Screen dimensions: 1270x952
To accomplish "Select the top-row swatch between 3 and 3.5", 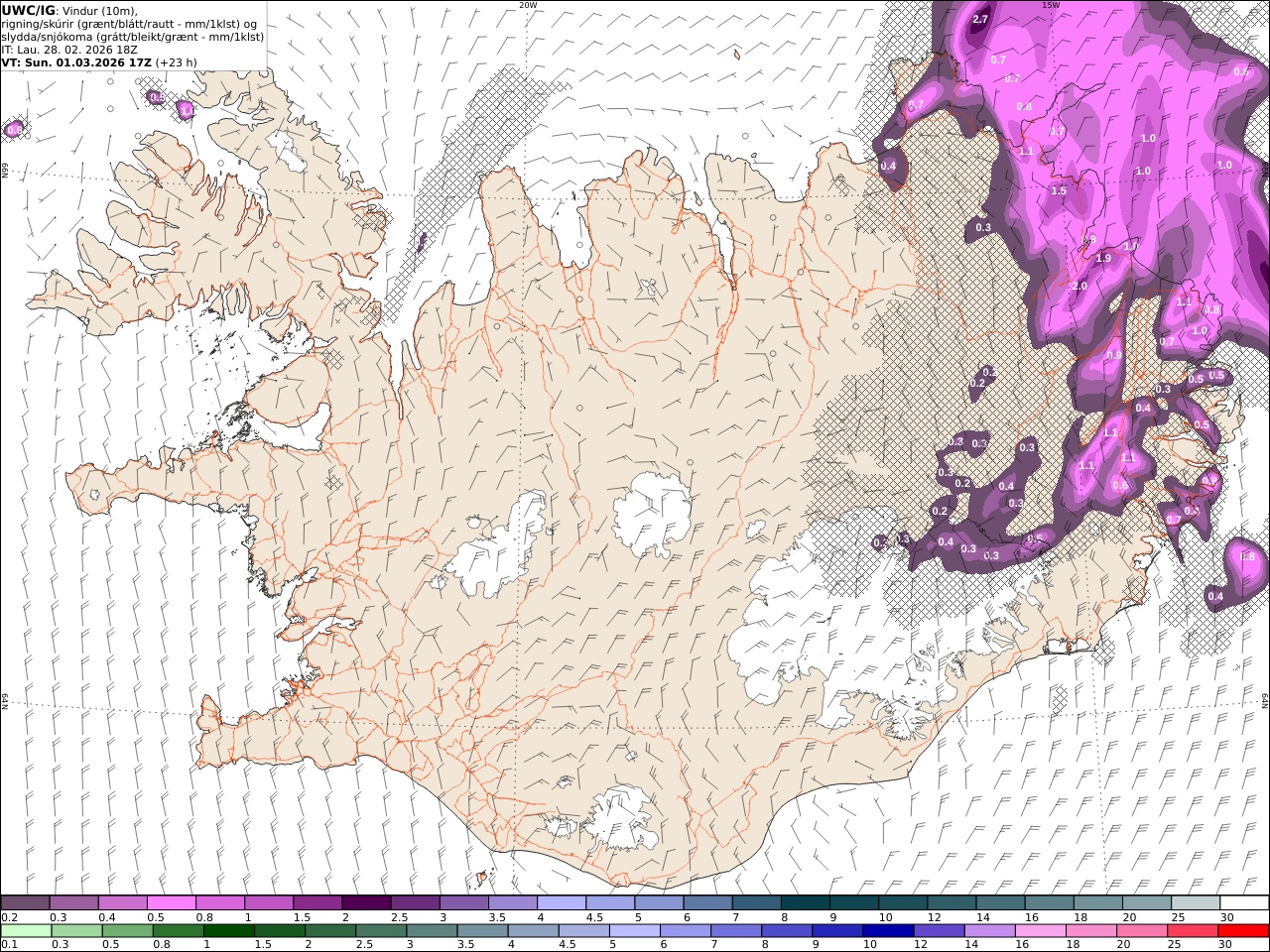I will 463,902.
